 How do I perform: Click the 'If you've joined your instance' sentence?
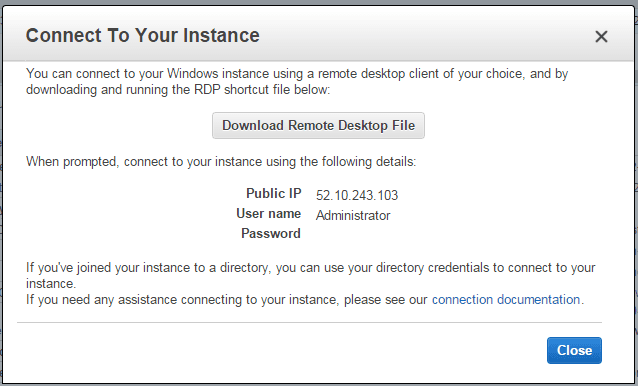tap(310, 268)
